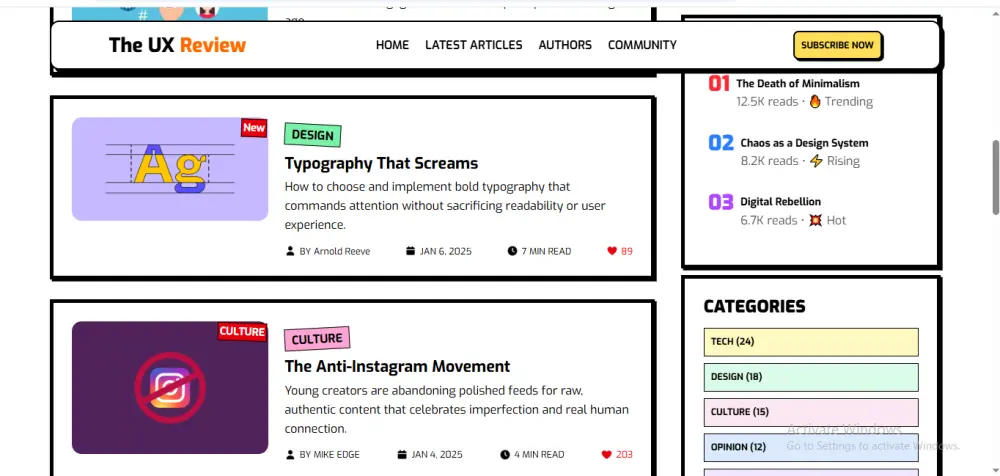Click calendar icon next to Jan 6, 2025
This screenshot has width=1000, height=476.
(410, 251)
